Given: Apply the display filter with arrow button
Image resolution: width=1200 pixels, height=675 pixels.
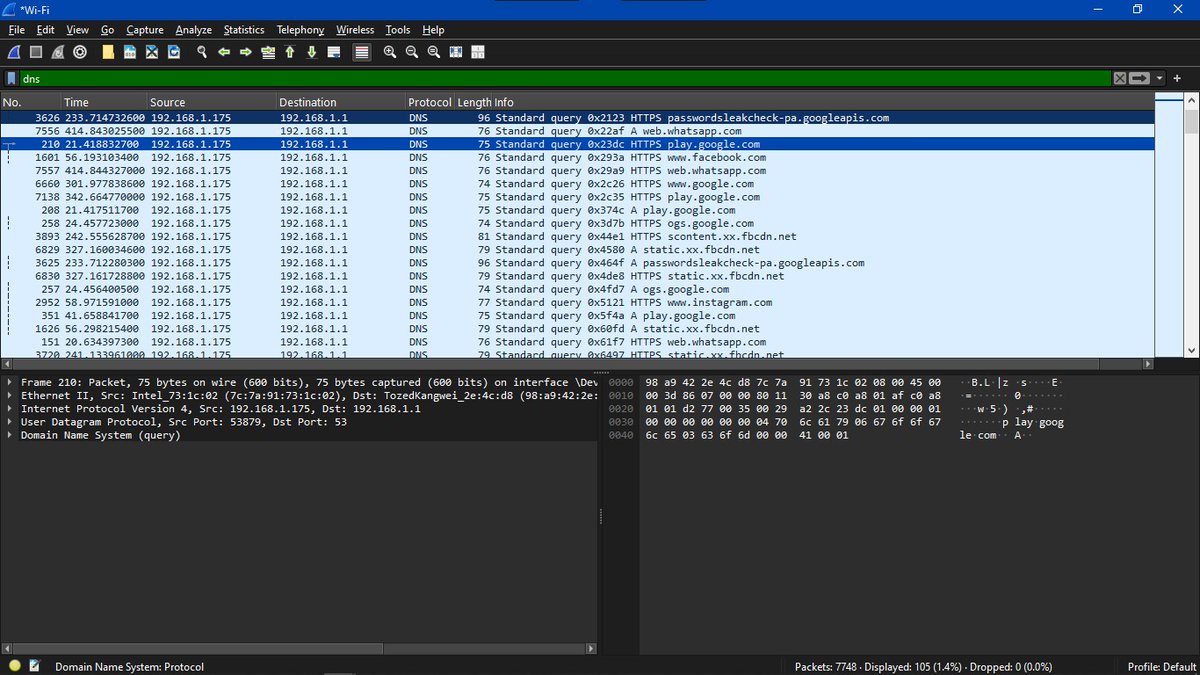Looking at the screenshot, I should pyautogui.click(x=1139, y=78).
